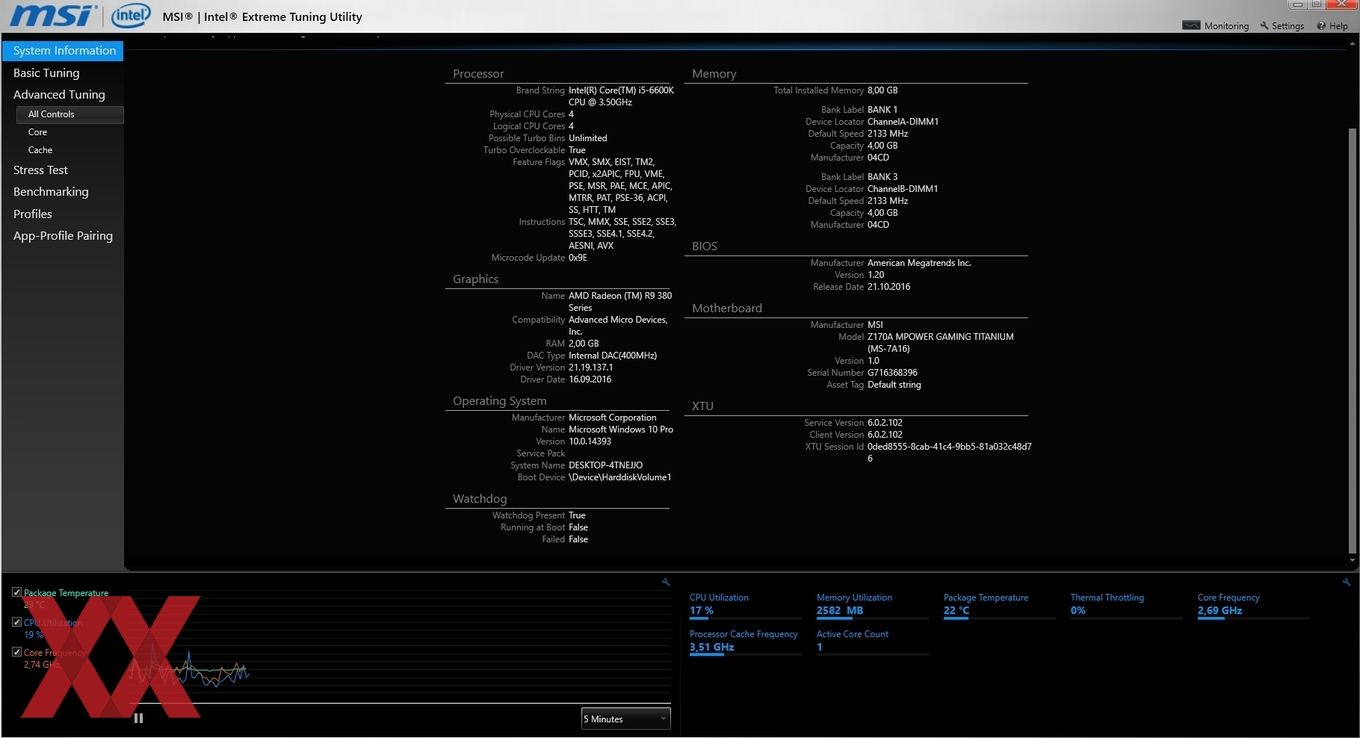The width and height of the screenshot is (1360, 738).
Task: Click the BIOS section heading
Action: (x=705, y=246)
